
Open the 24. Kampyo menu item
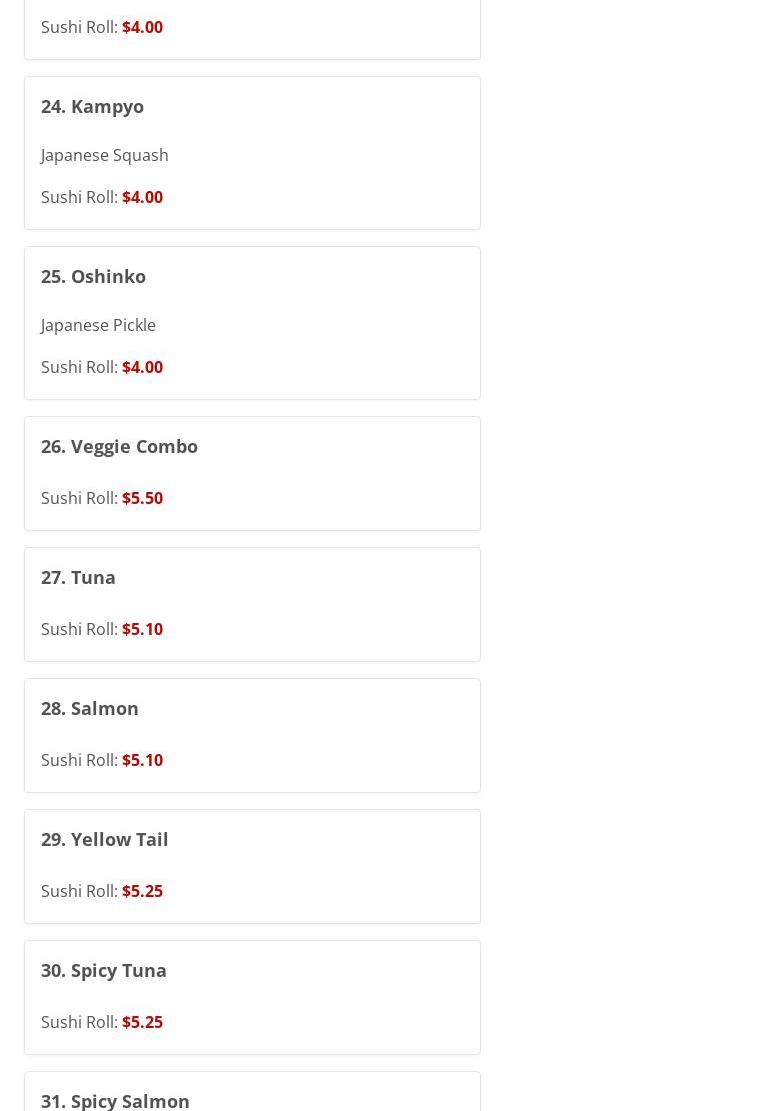point(92,106)
